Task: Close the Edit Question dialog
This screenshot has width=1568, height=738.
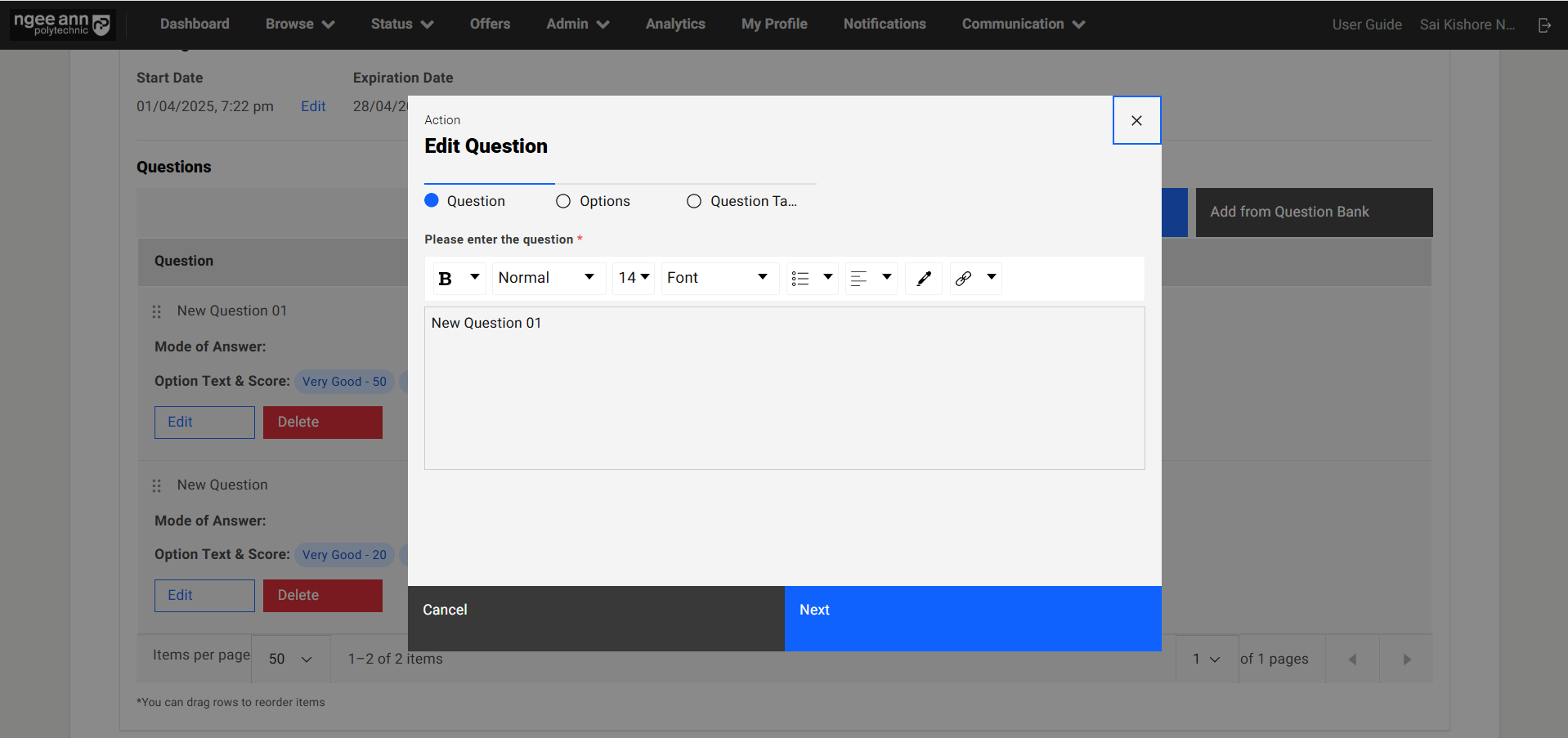Action: [1136, 120]
